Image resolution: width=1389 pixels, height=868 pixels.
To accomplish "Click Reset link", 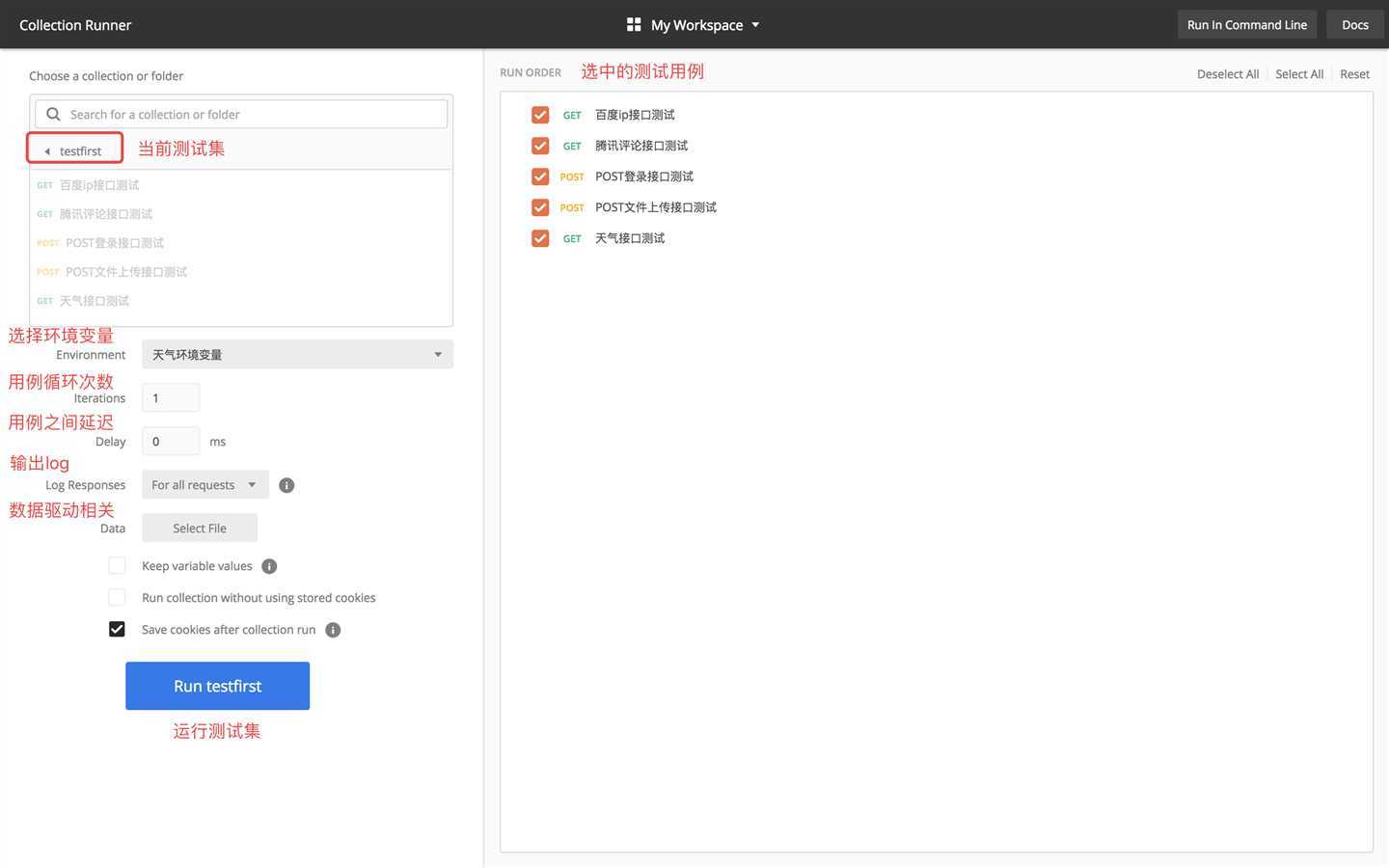I will pos(1354,73).
